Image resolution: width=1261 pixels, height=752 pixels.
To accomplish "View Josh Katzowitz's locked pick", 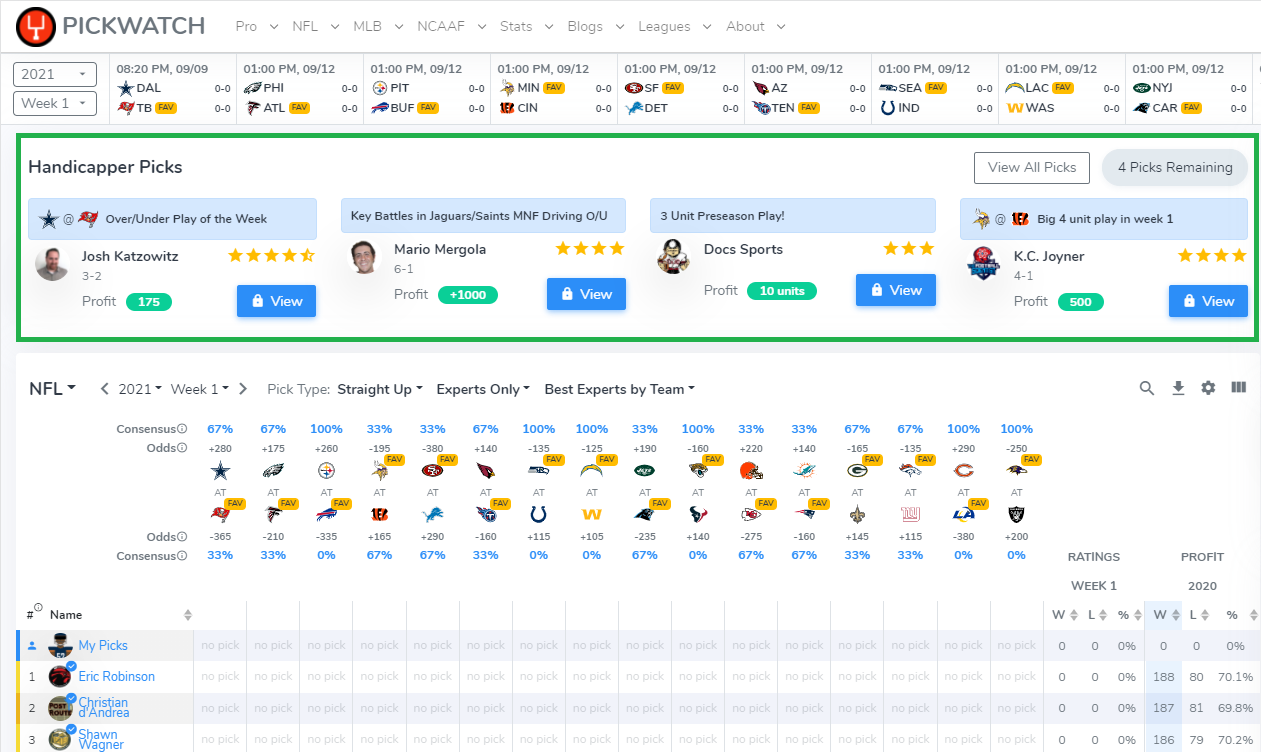I will [x=276, y=301].
